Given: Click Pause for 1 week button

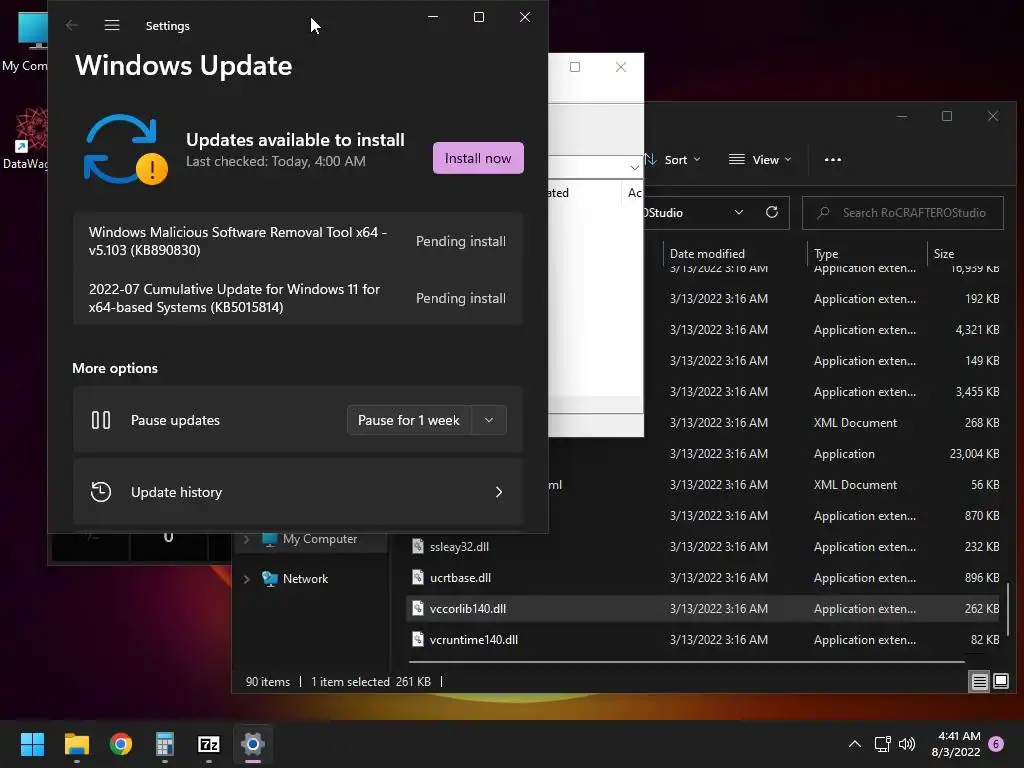Looking at the screenshot, I should point(409,420).
